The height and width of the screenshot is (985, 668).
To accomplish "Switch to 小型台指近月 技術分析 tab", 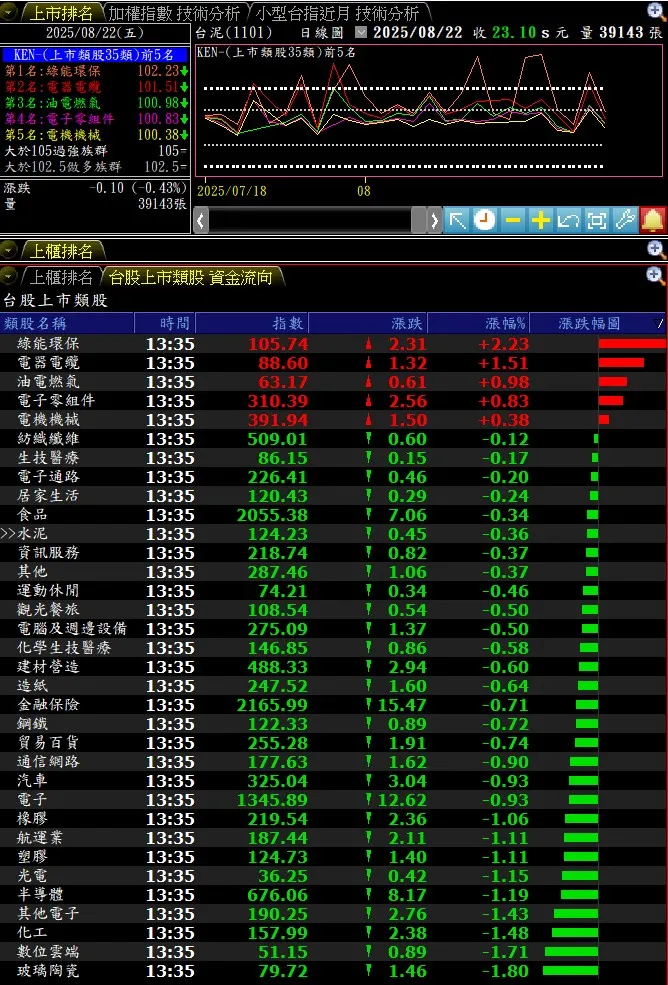I will [x=337, y=13].
